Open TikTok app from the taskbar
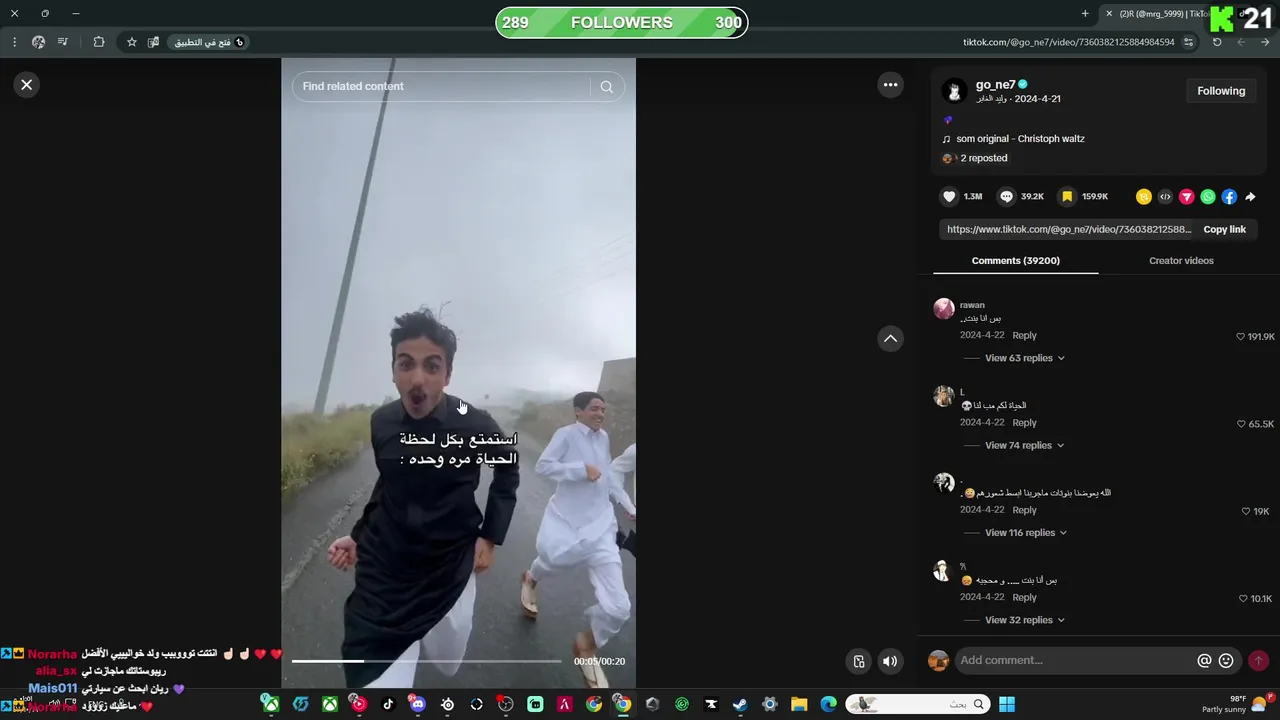Viewport: 1280px width, 720px height. 388,704
